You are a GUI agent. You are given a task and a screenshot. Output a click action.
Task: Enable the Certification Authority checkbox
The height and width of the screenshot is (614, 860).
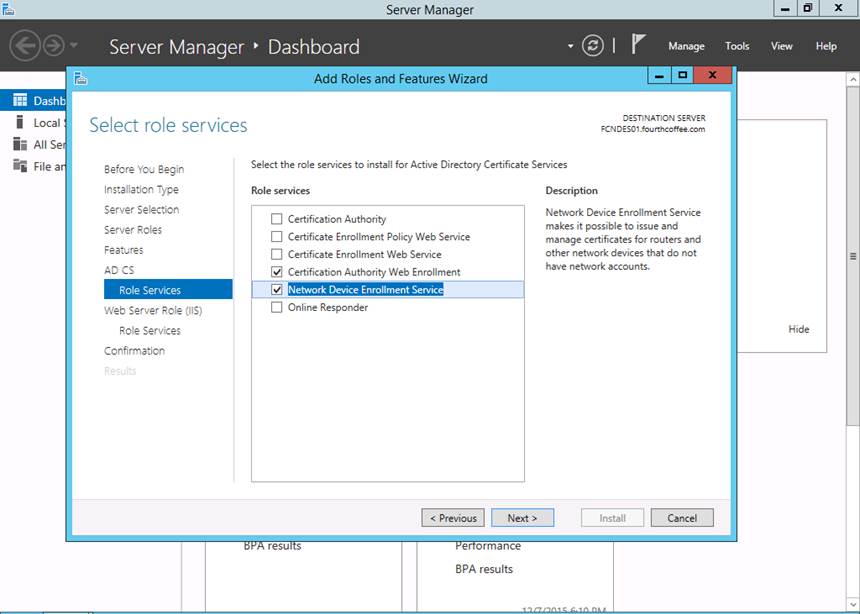pyautogui.click(x=277, y=219)
